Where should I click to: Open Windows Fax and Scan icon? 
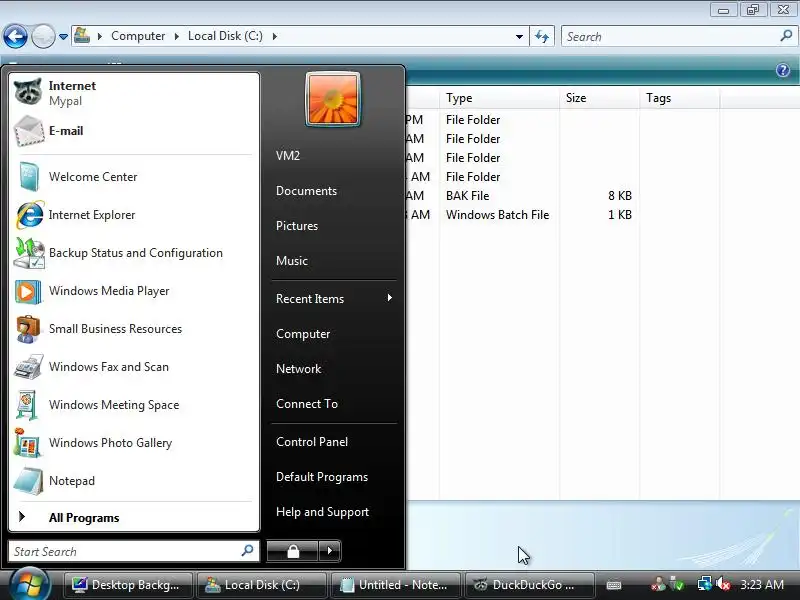pyautogui.click(x=29, y=367)
